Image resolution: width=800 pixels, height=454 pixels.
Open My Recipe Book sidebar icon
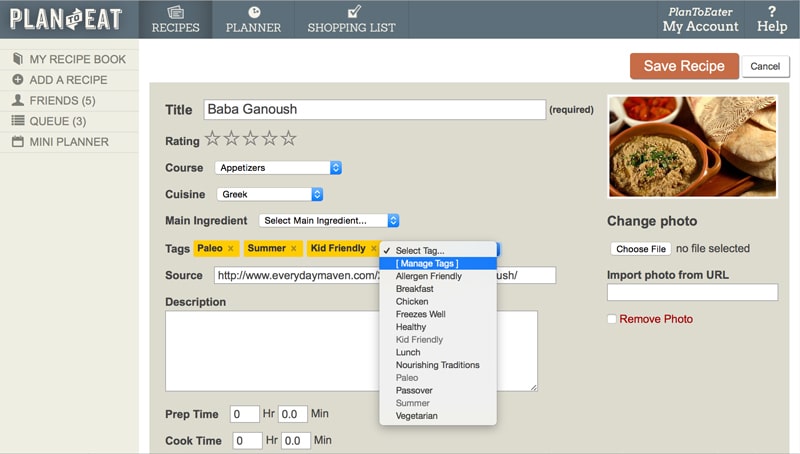(x=18, y=59)
